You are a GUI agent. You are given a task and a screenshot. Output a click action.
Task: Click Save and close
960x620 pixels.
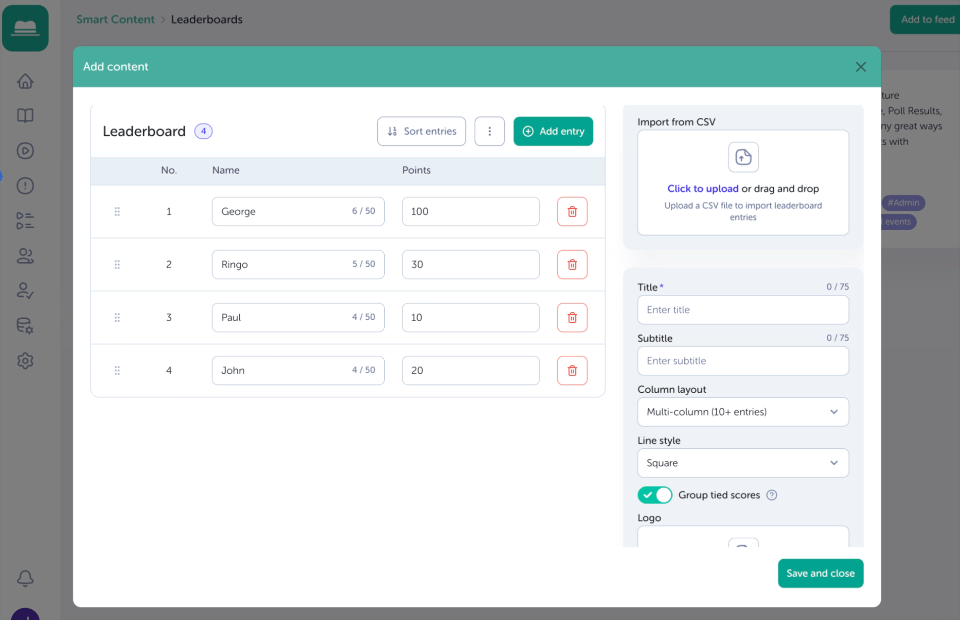[x=820, y=573]
